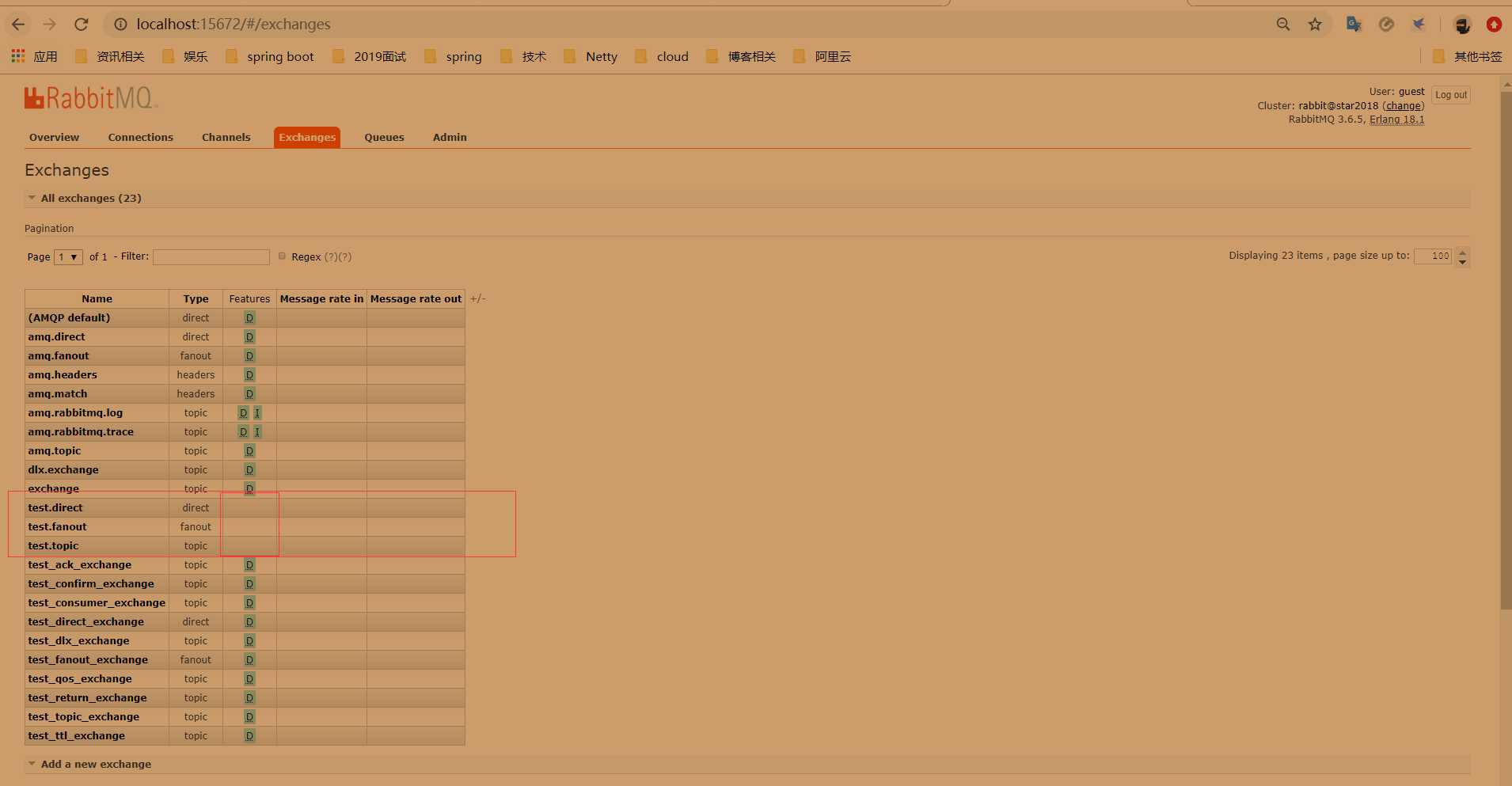Click the Filter text field

[211, 257]
